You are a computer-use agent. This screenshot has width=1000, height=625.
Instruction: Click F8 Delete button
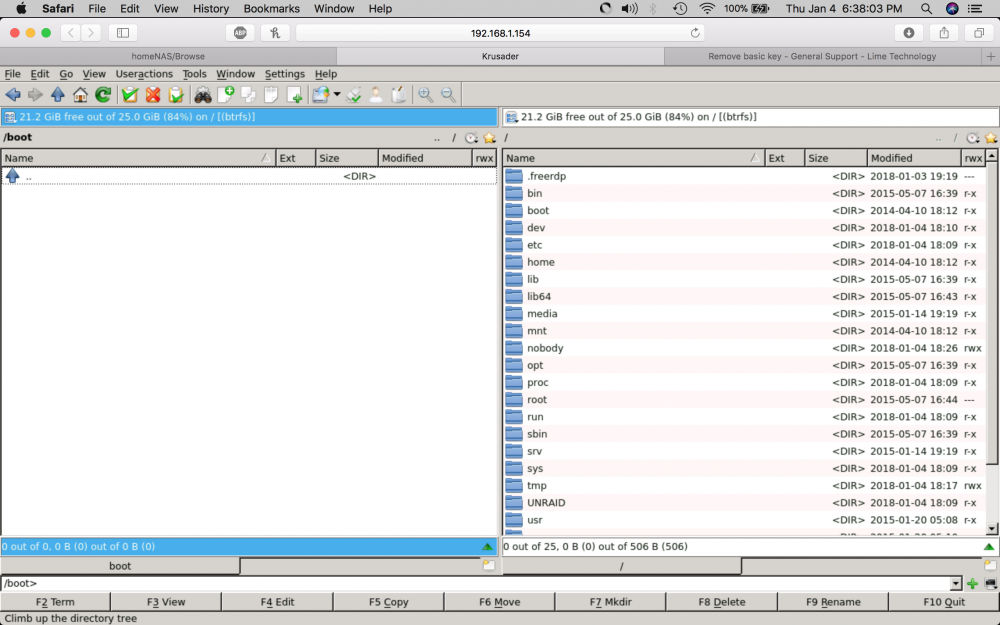click(x=721, y=601)
